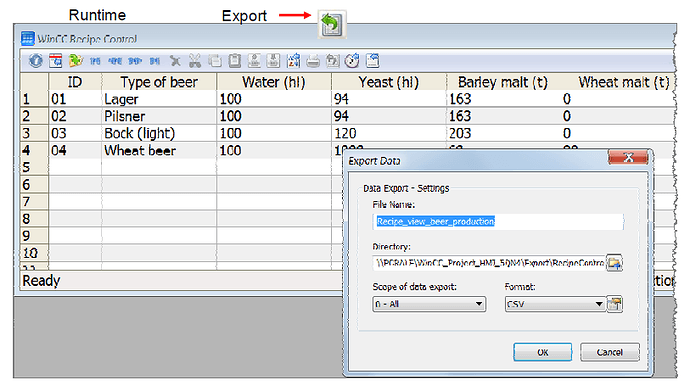Click the Yeast (hl) column header
The height and width of the screenshot is (386, 690).
pos(389,82)
